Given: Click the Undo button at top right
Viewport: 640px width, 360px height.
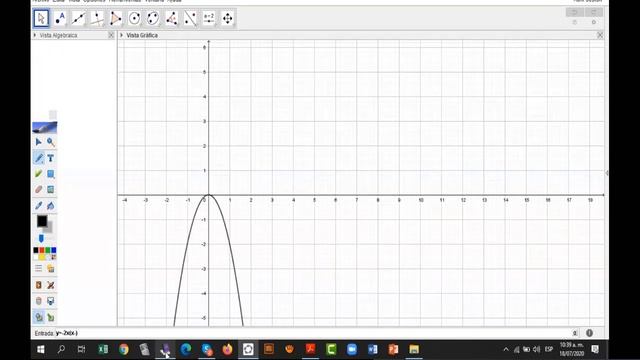Looking at the screenshot, I should click(575, 12).
